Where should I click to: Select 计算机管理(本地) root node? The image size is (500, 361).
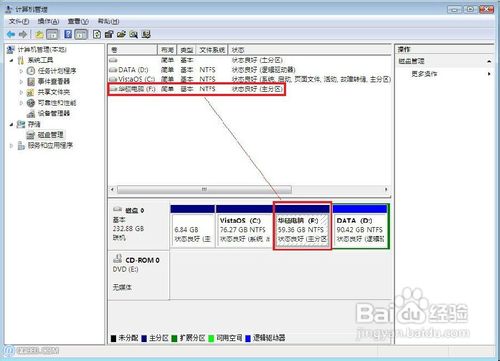click(x=42, y=50)
